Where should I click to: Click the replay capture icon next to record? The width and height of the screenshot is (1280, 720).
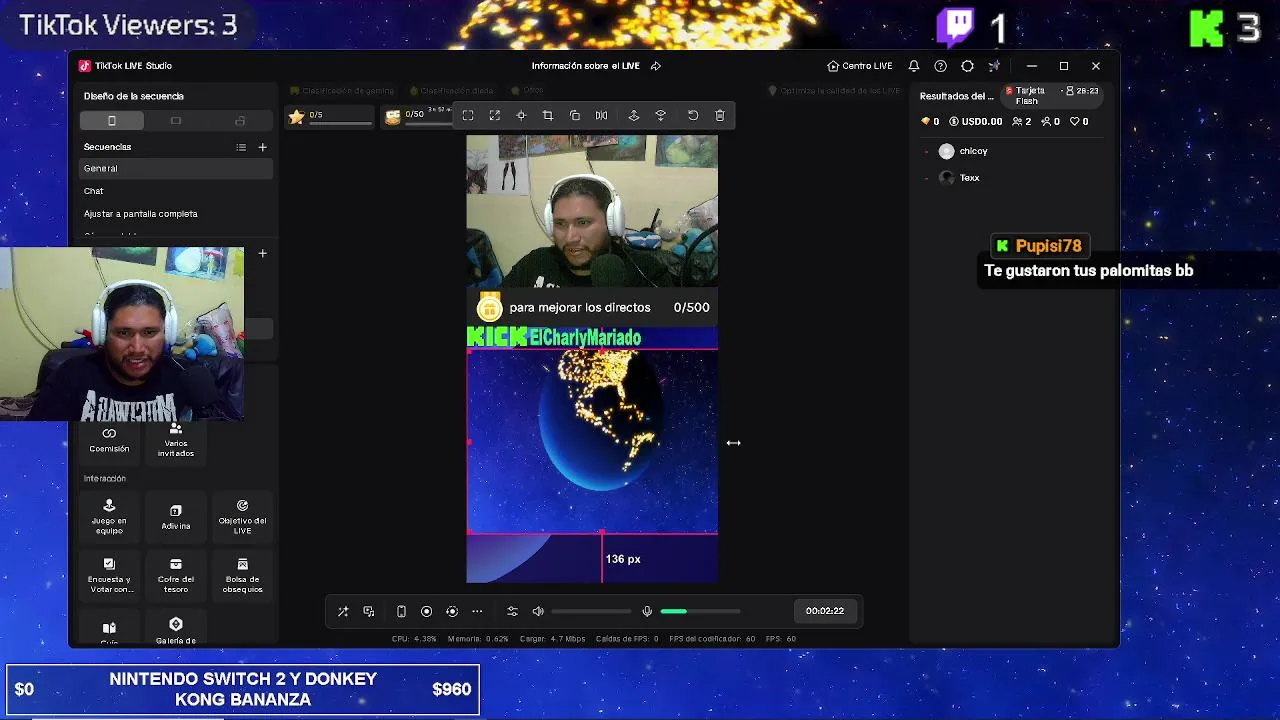tap(452, 611)
